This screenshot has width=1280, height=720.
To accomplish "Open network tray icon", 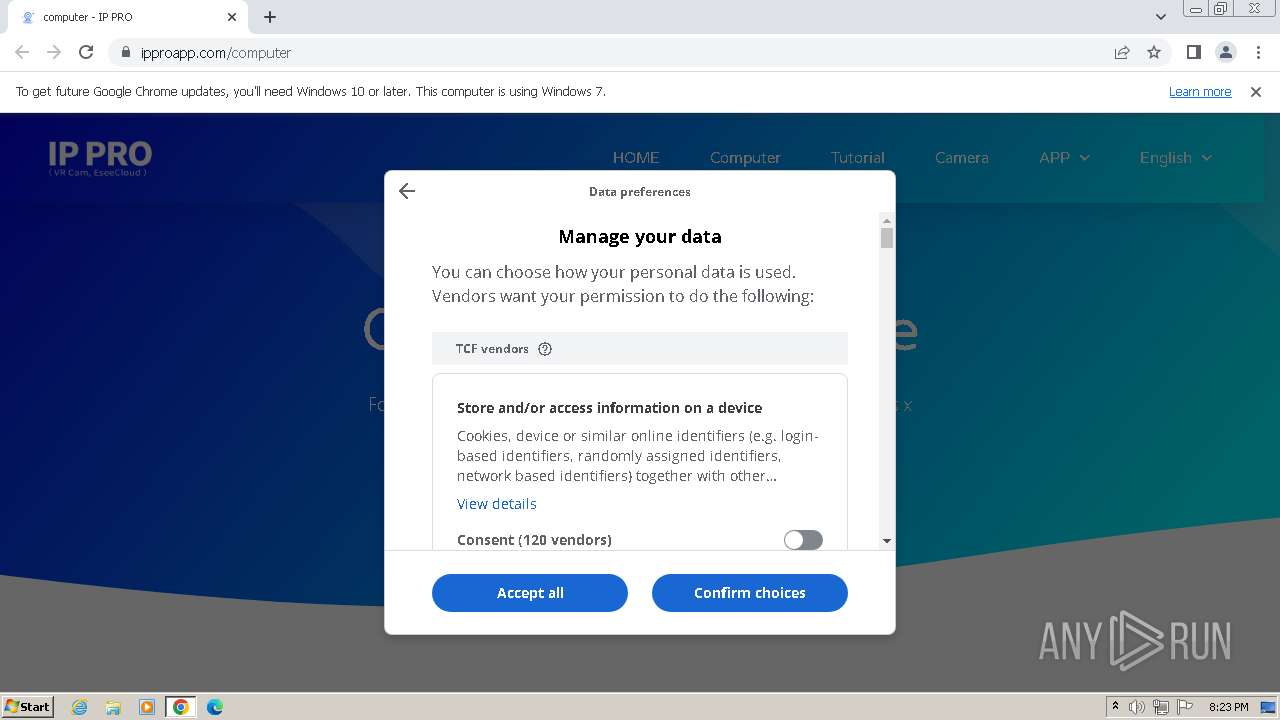I will tap(1160, 707).
